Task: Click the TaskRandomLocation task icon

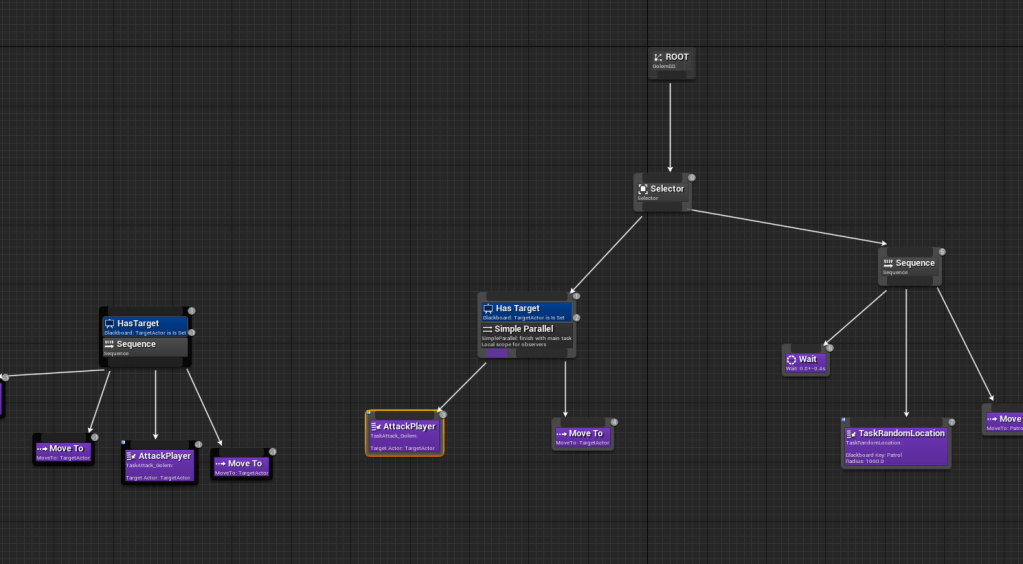Action: (x=851, y=434)
